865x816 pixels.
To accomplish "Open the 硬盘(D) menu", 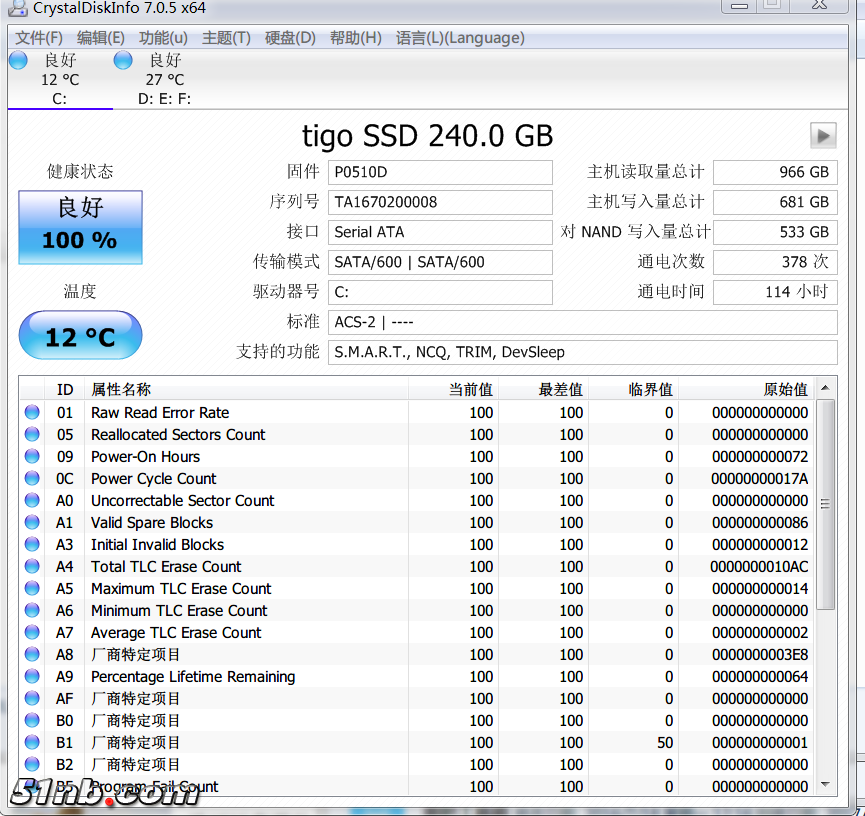I will click(290, 38).
